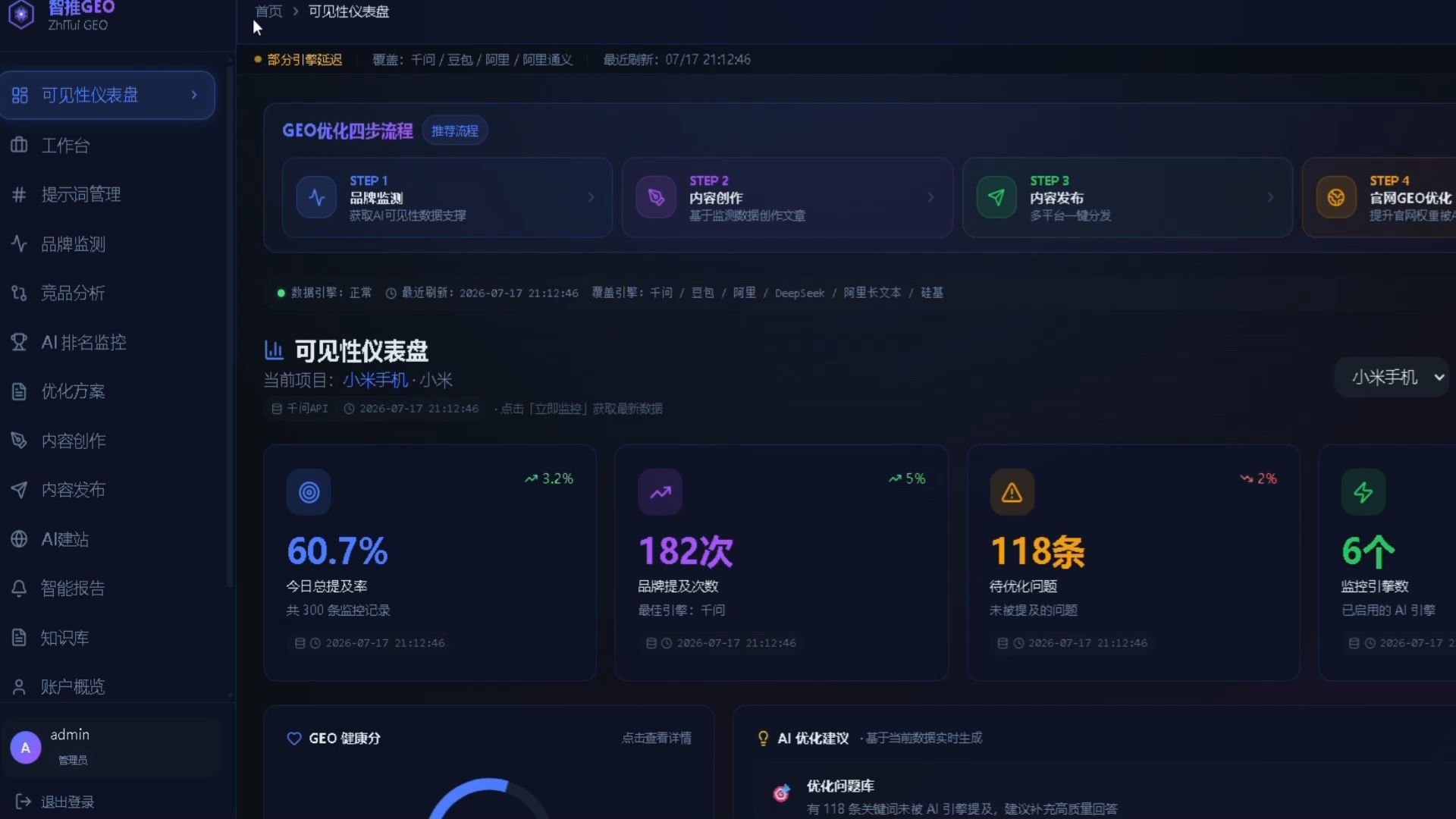Click the 首页 breadcrumb link
The height and width of the screenshot is (819, 1456).
click(x=268, y=11)
